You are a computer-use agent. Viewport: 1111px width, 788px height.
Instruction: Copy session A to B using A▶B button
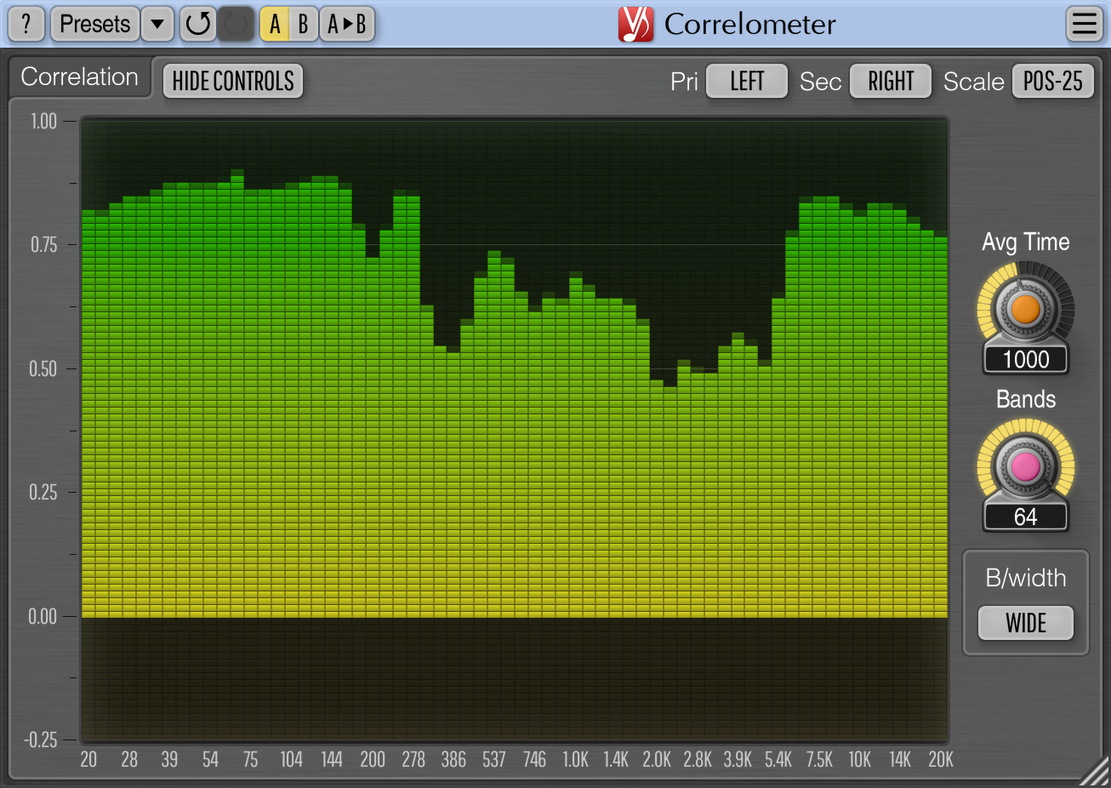[x=346, y=24]
